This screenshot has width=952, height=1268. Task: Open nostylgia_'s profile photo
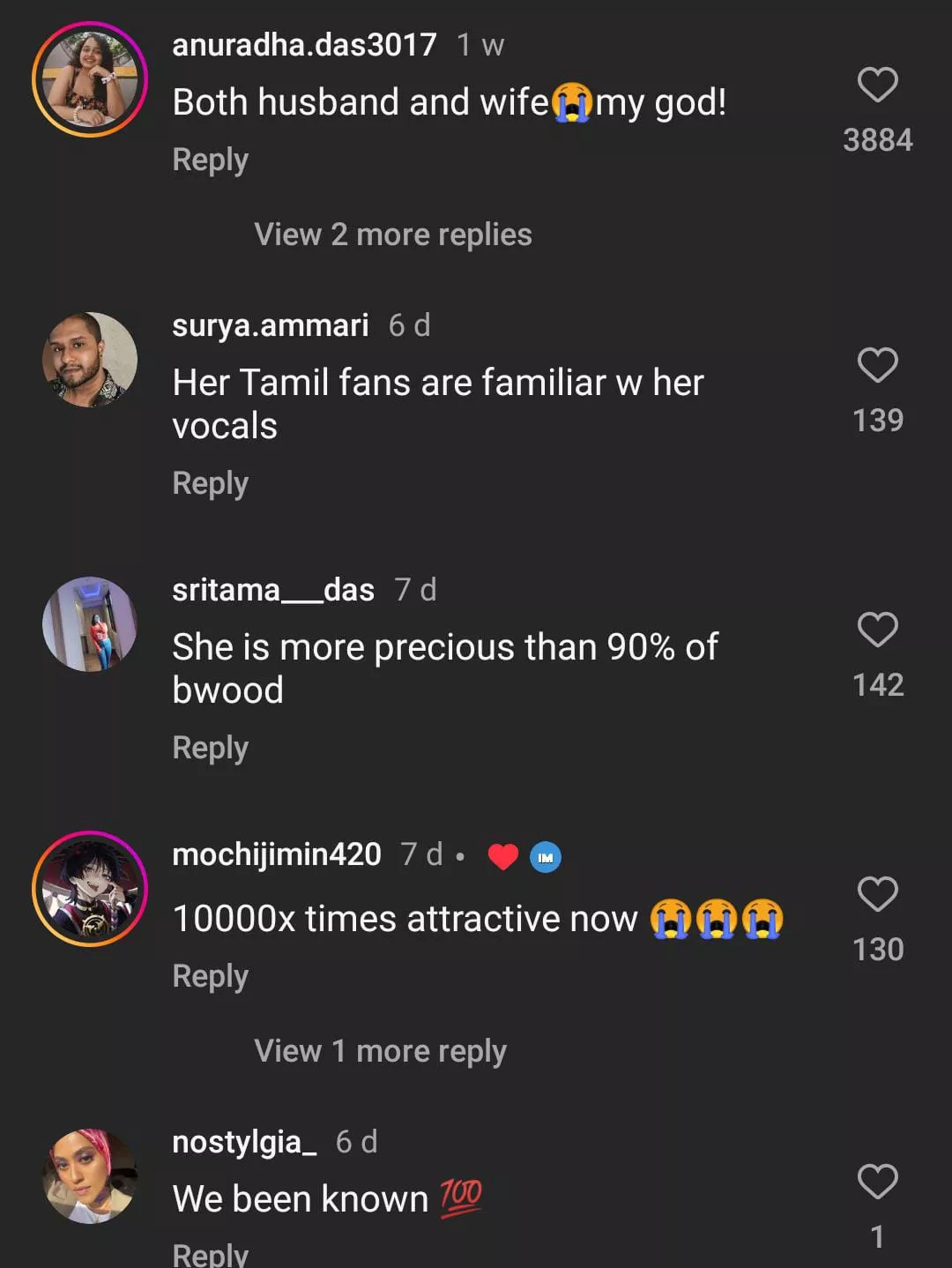[90, 1176]
